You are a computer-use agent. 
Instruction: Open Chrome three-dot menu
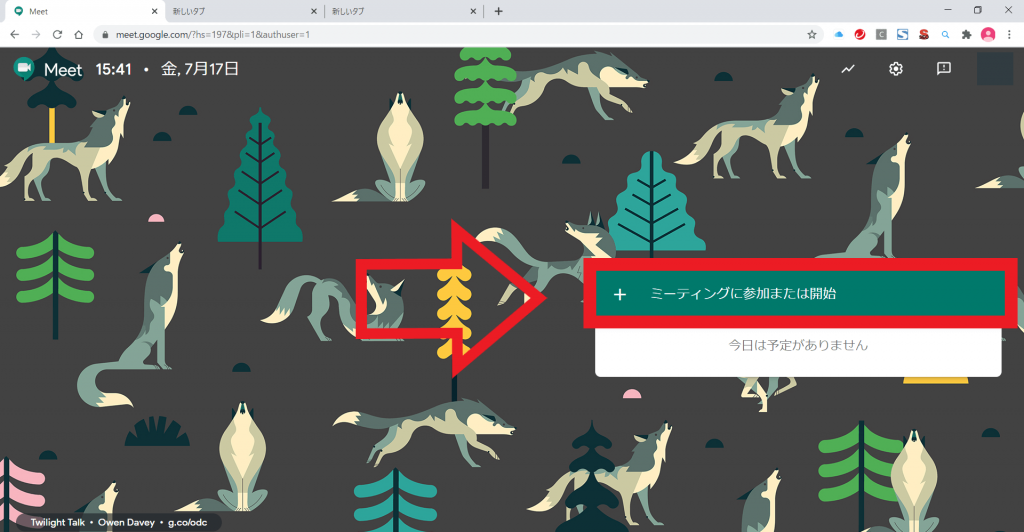coord(1009,35)
